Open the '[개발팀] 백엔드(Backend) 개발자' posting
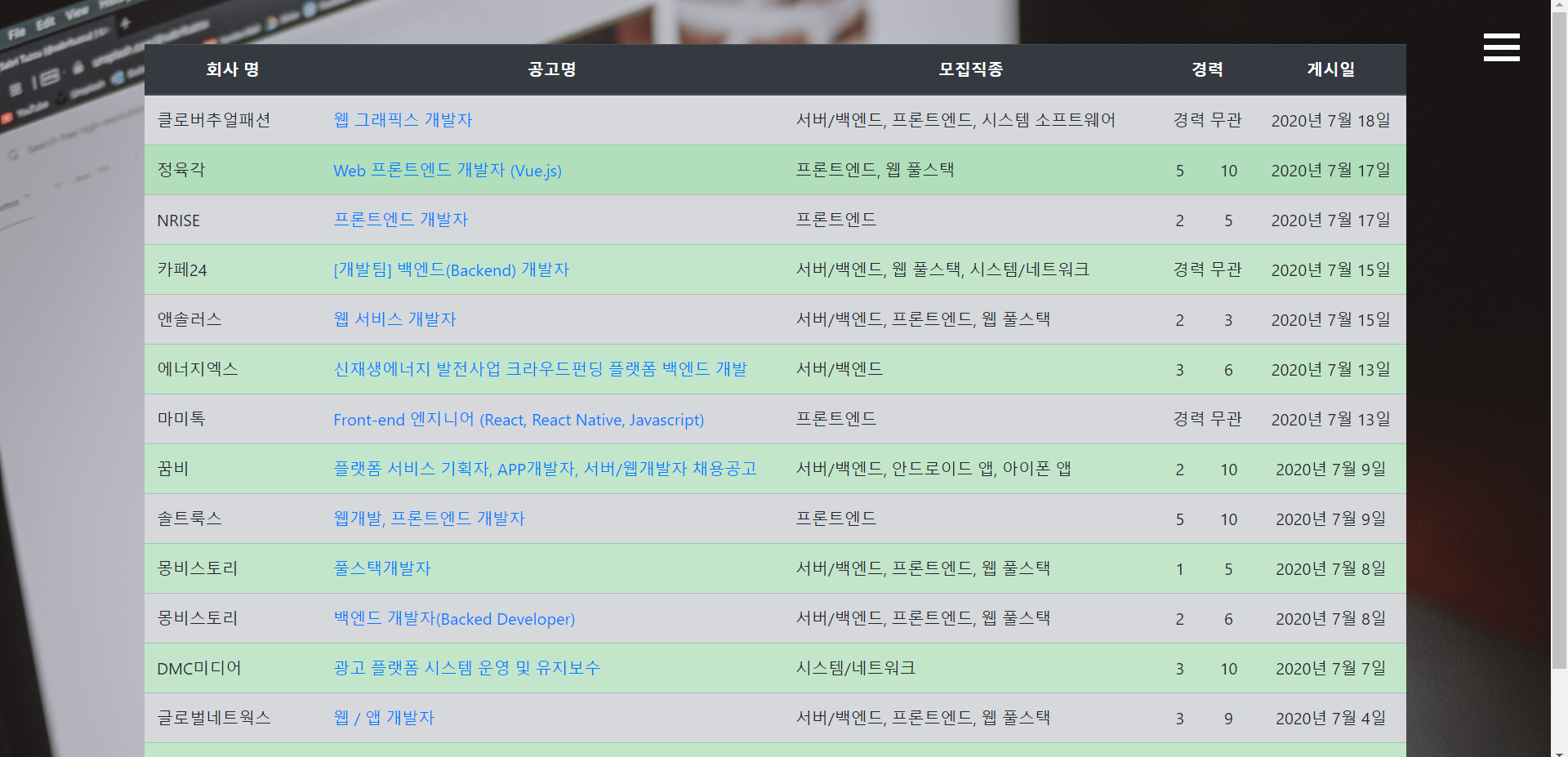Image resolution: width=1568 pixels, height=757 pixels. coord(452,269)
